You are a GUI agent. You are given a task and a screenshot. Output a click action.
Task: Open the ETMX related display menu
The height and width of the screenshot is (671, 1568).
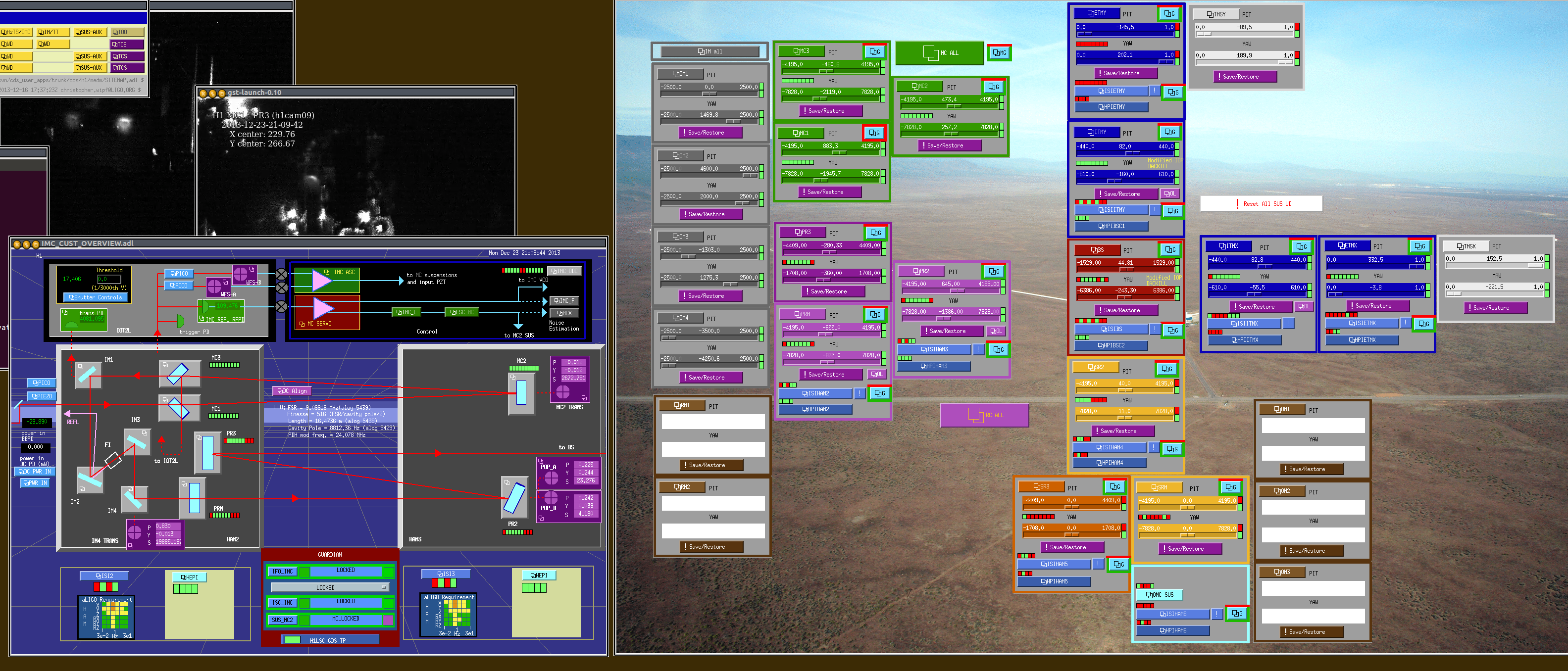(1347, 246)
